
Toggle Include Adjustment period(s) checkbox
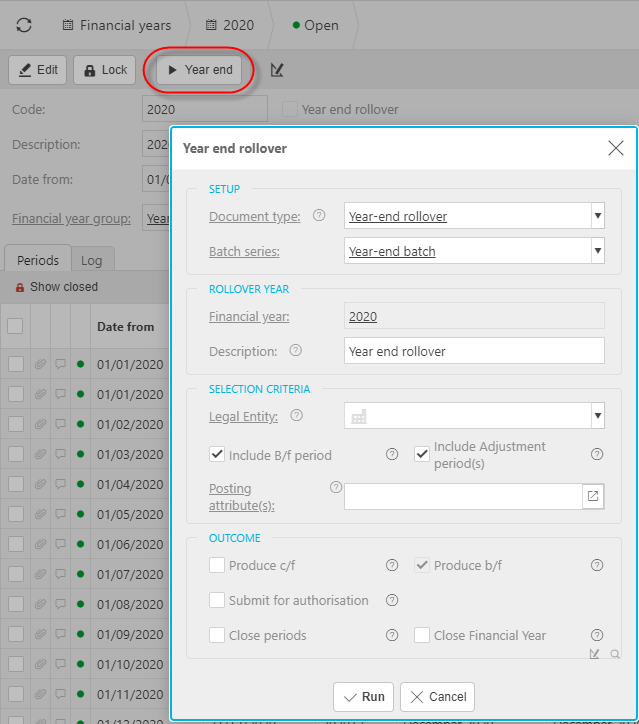422,455
